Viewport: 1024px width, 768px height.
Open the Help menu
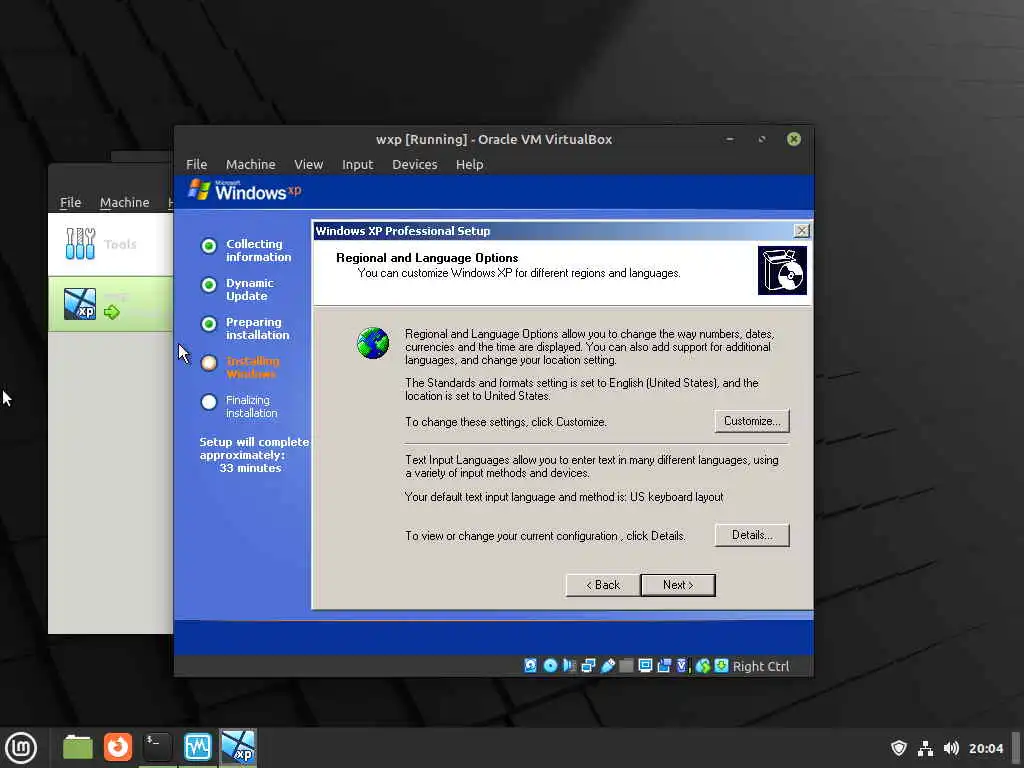469,165
